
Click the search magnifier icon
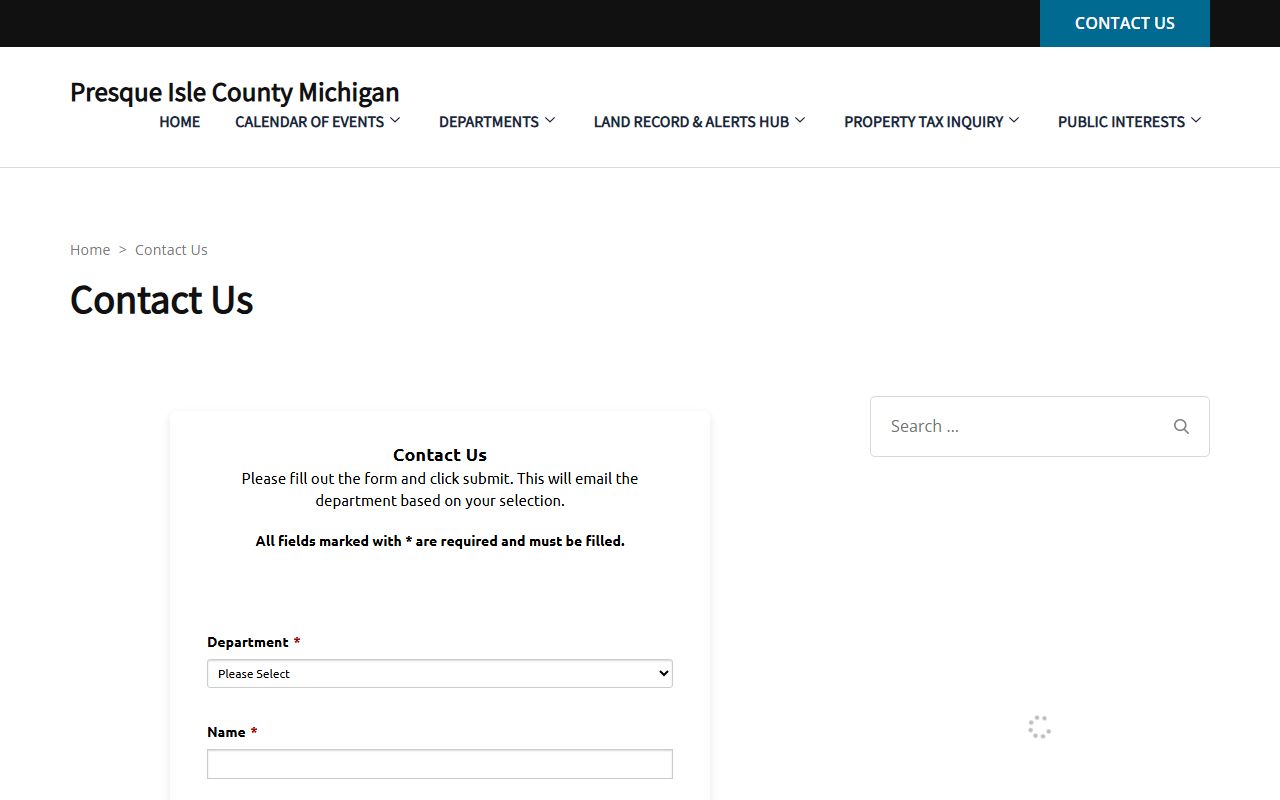[x=1181, y=426]
